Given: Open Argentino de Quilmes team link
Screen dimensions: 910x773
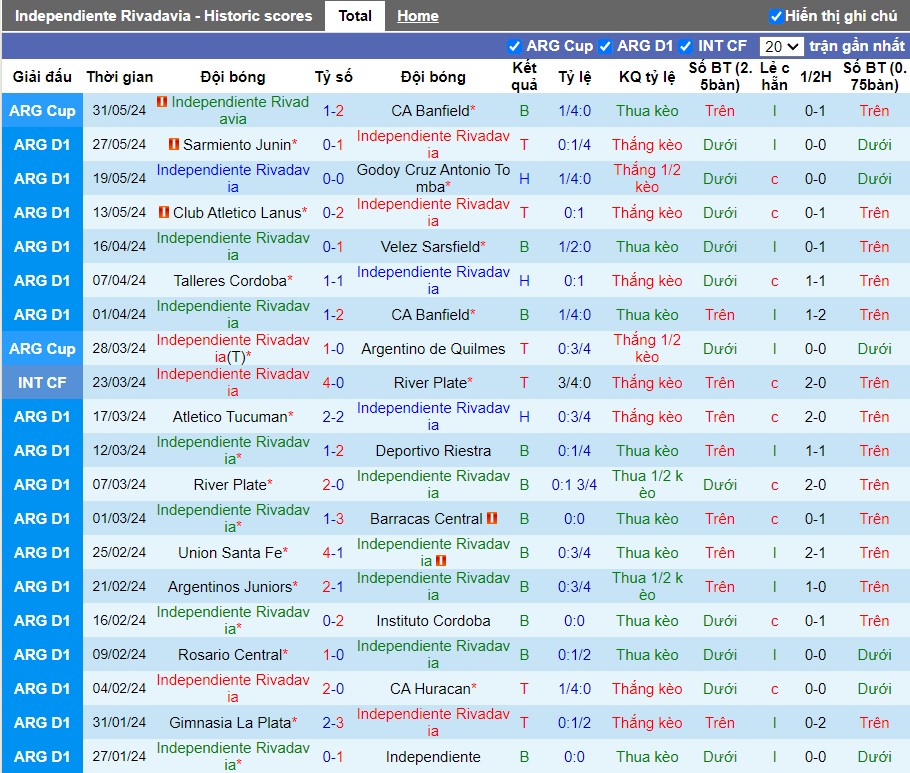Looking at the screenshot, I should click(x=433, y=349).
